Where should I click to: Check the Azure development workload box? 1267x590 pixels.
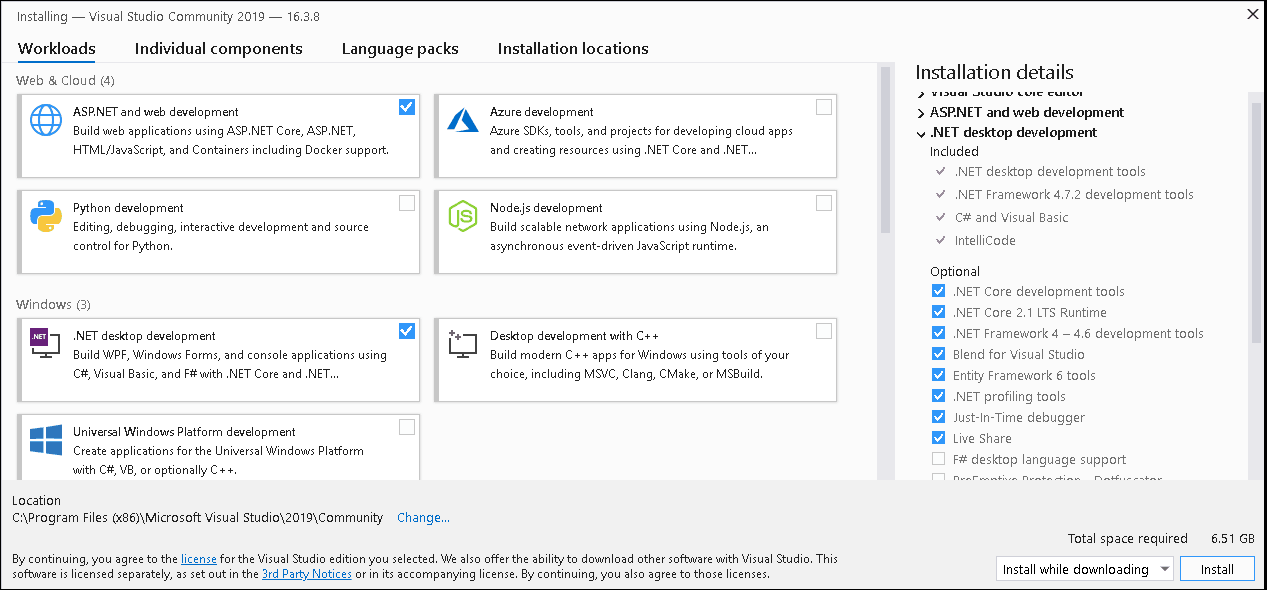point(823,107)
